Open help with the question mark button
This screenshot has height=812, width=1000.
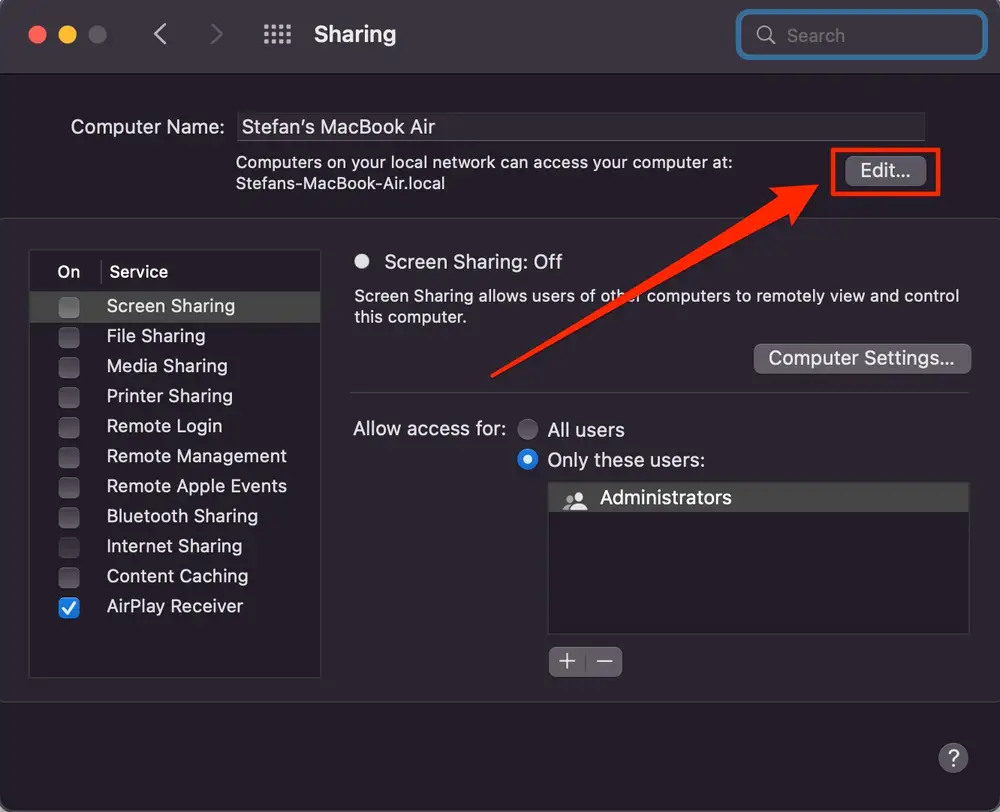(953, 758)
